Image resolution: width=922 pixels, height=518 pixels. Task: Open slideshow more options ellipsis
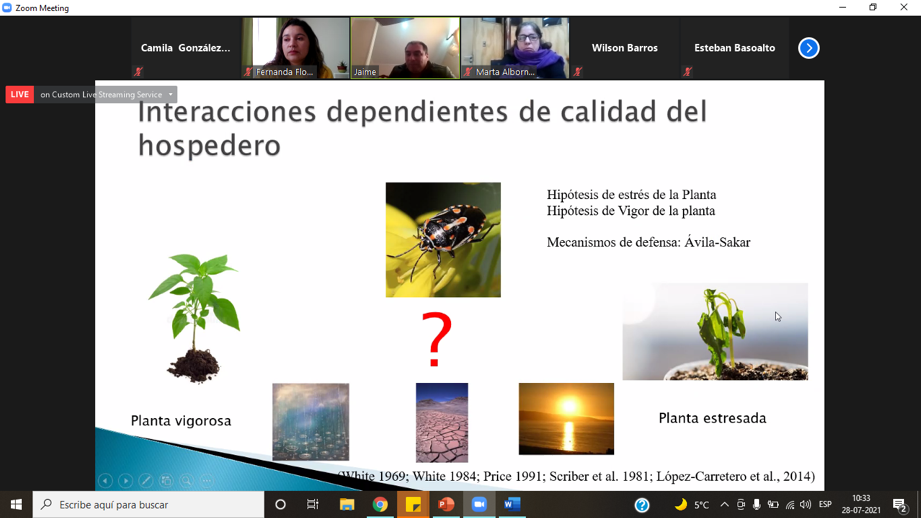[x=207, y=481]
